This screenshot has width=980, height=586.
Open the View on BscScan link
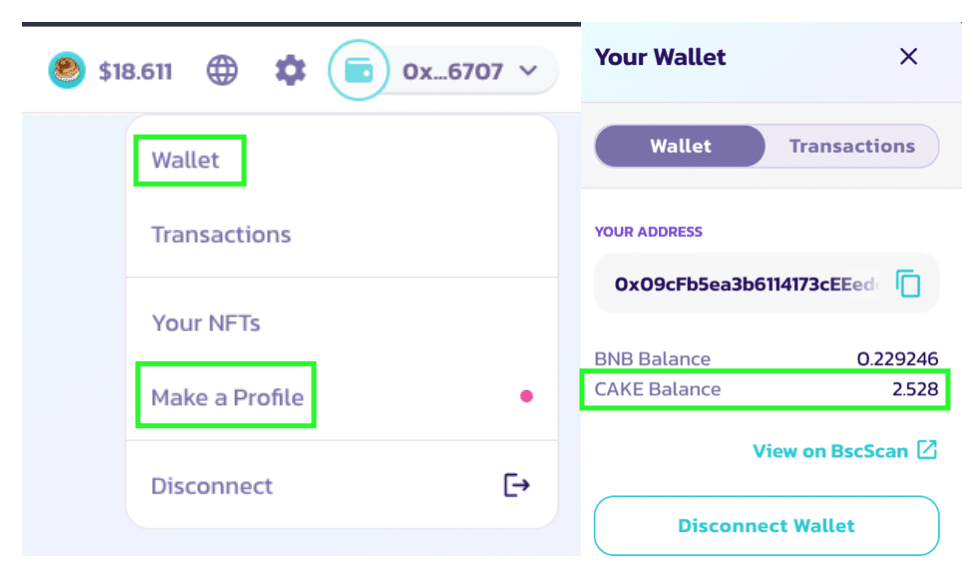click(830, 450)
